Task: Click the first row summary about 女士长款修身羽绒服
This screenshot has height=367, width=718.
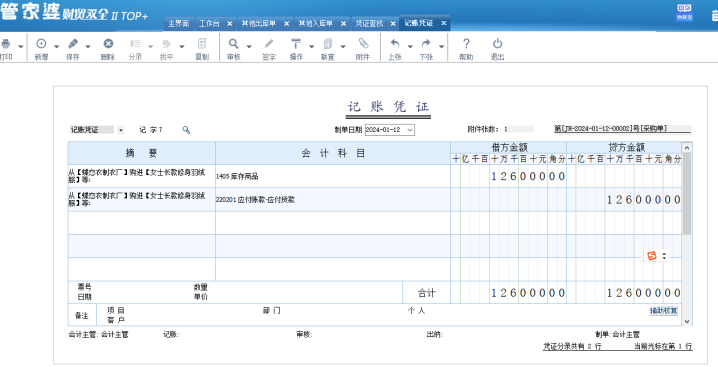Action: click(141, 176)
